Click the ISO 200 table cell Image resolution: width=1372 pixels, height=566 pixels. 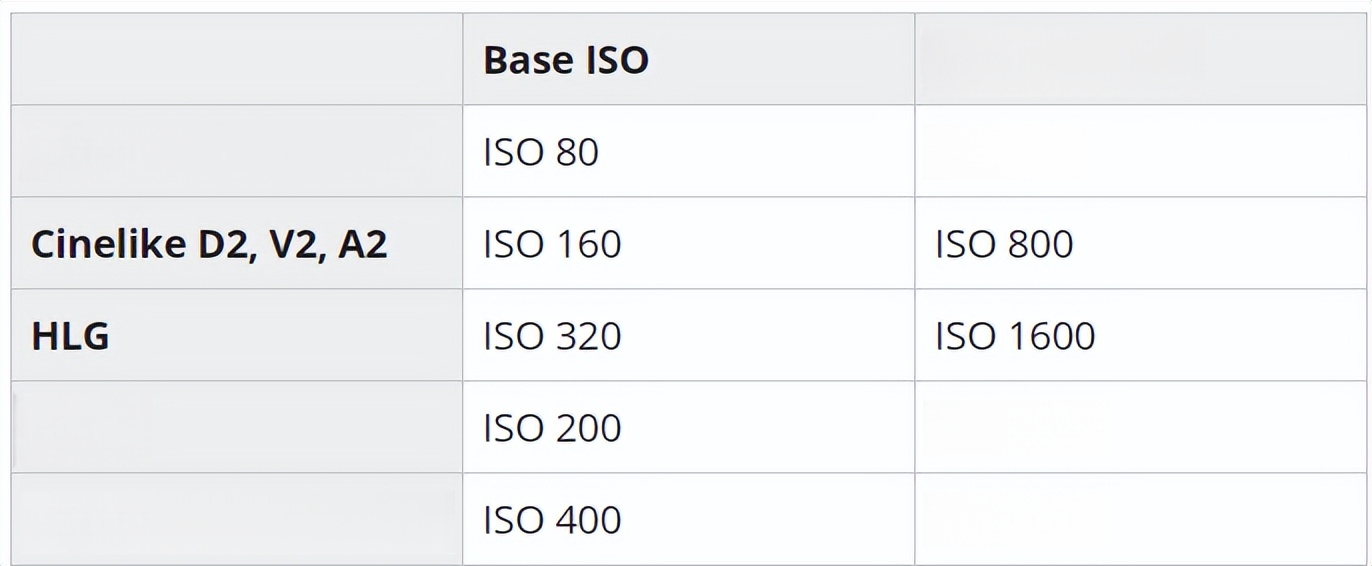(688, 427)
